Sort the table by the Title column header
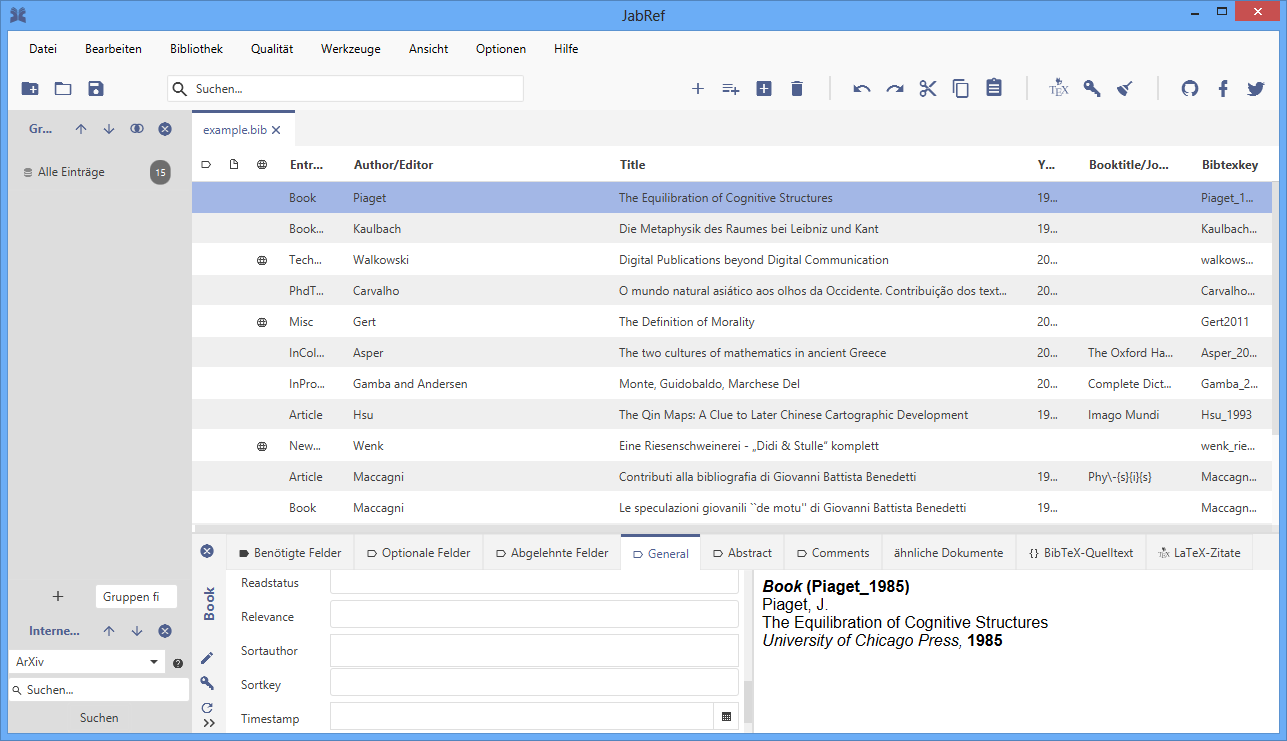 (x=632, y=165)
